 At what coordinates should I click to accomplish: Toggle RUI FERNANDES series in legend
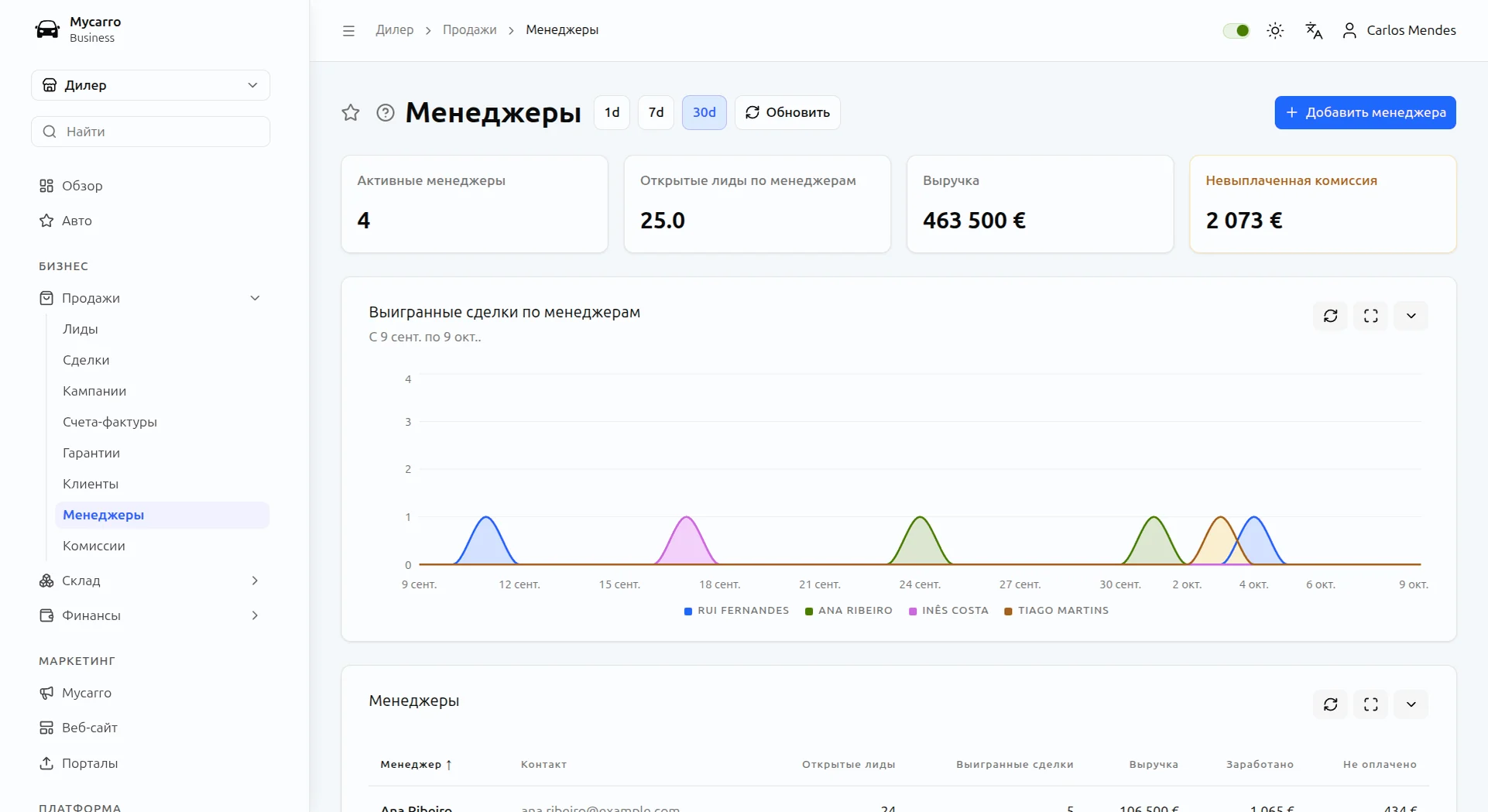tap(736, 611)
